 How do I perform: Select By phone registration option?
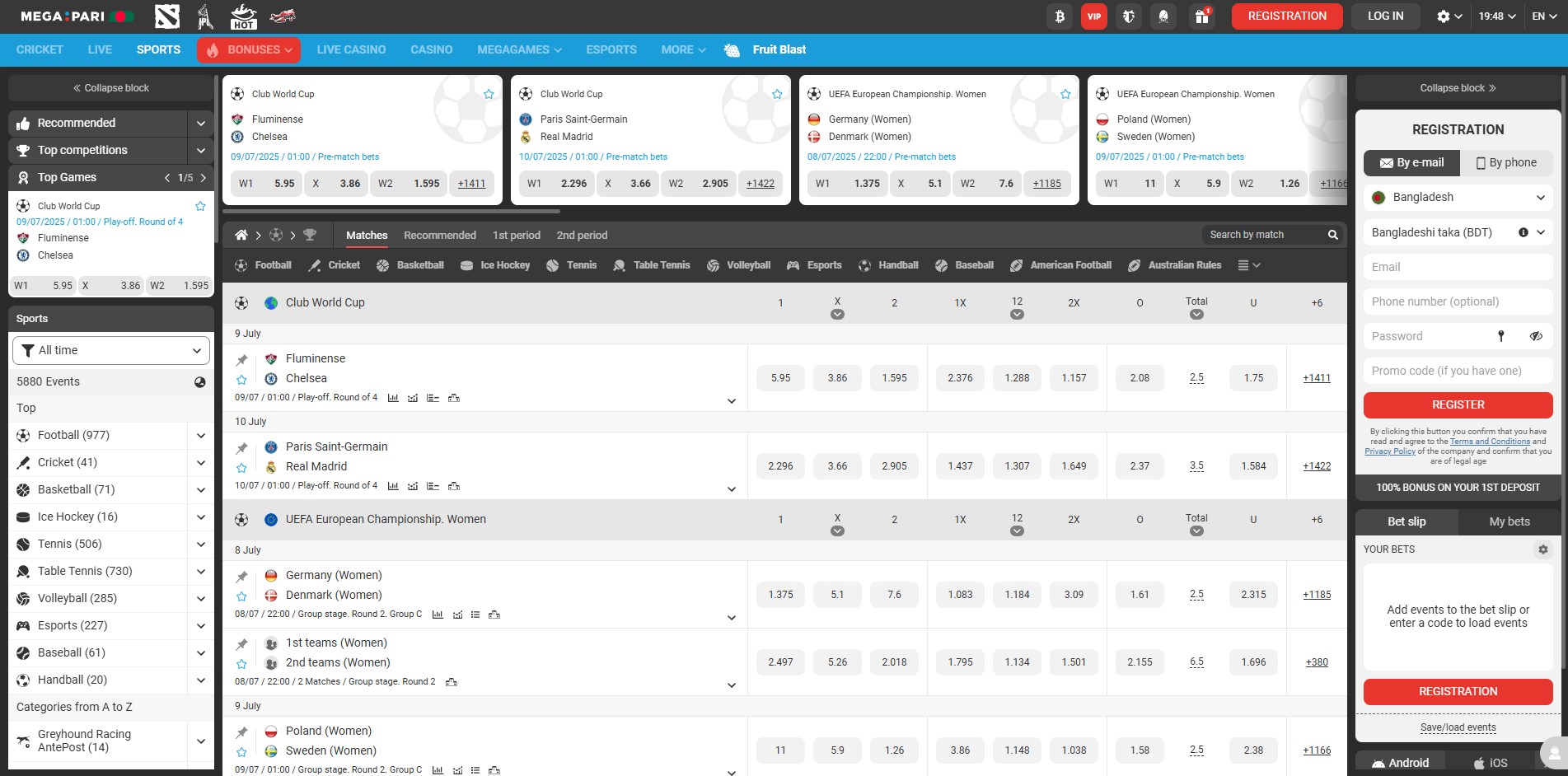(x=1506, y=163)
